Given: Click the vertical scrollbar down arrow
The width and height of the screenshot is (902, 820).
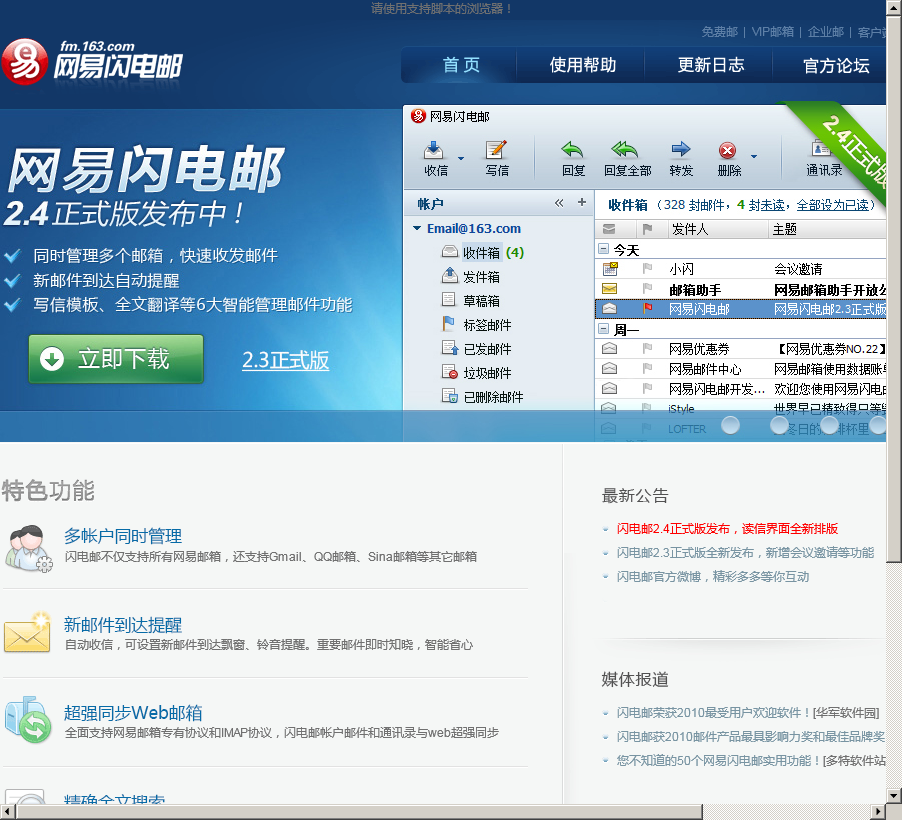Looking at the screenshot, I should tap(893, 797).
